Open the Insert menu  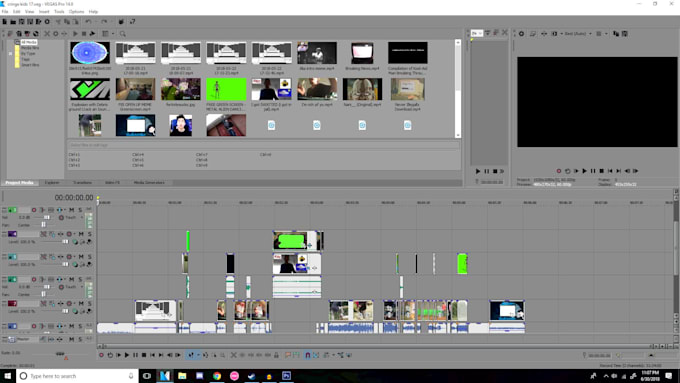point(44,12)
